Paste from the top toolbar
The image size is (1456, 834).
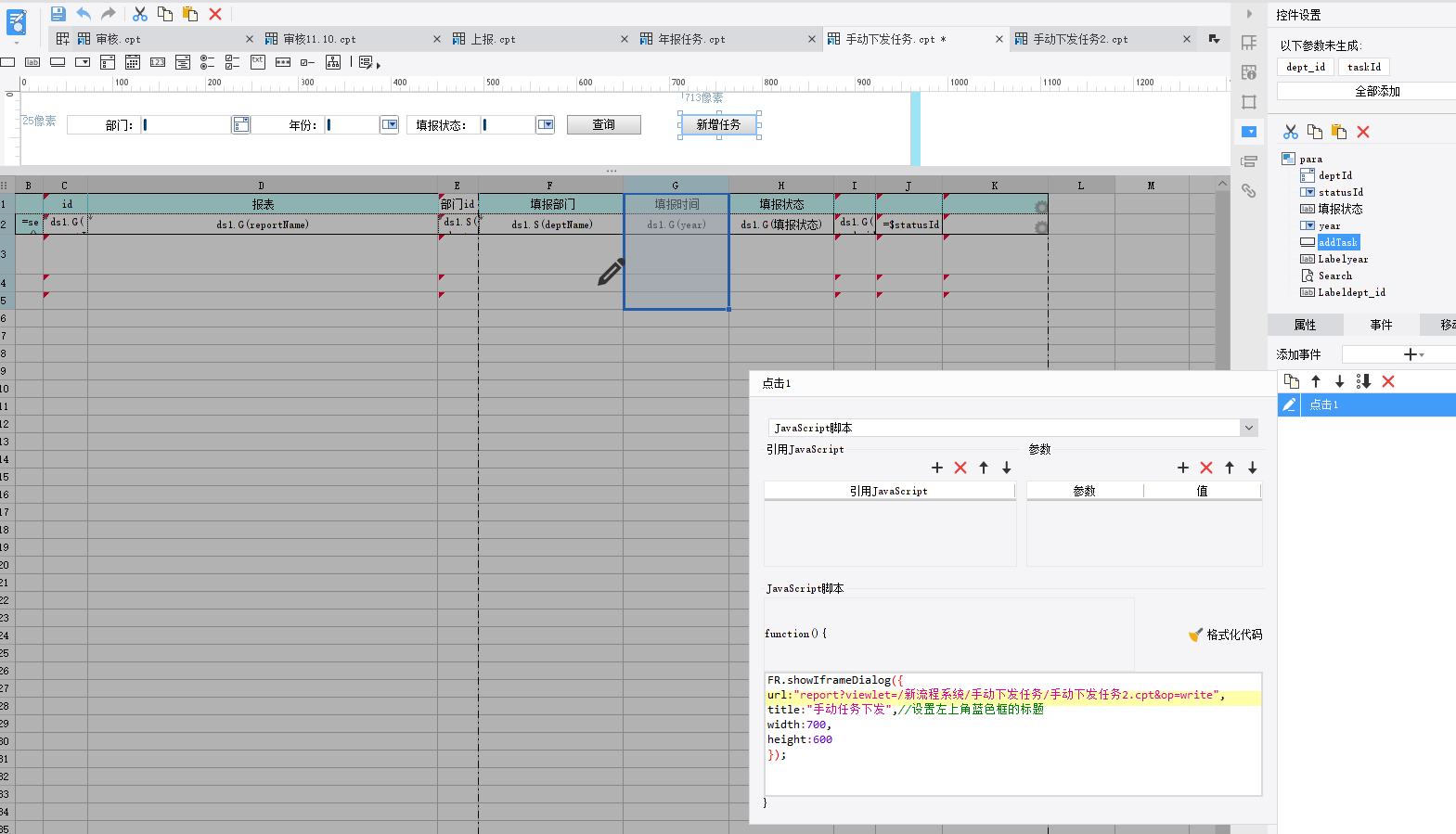tap(190, 14)
